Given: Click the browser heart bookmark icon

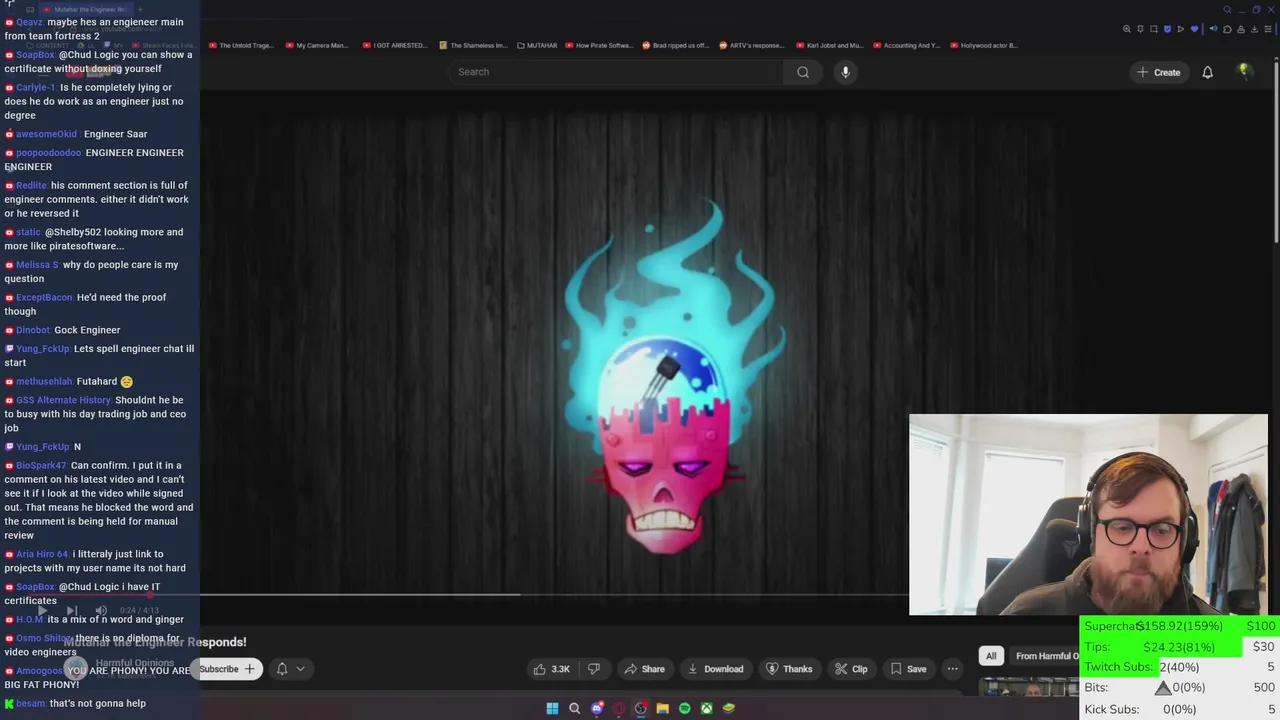Looking at the screenshot, I should [1194, 29].
